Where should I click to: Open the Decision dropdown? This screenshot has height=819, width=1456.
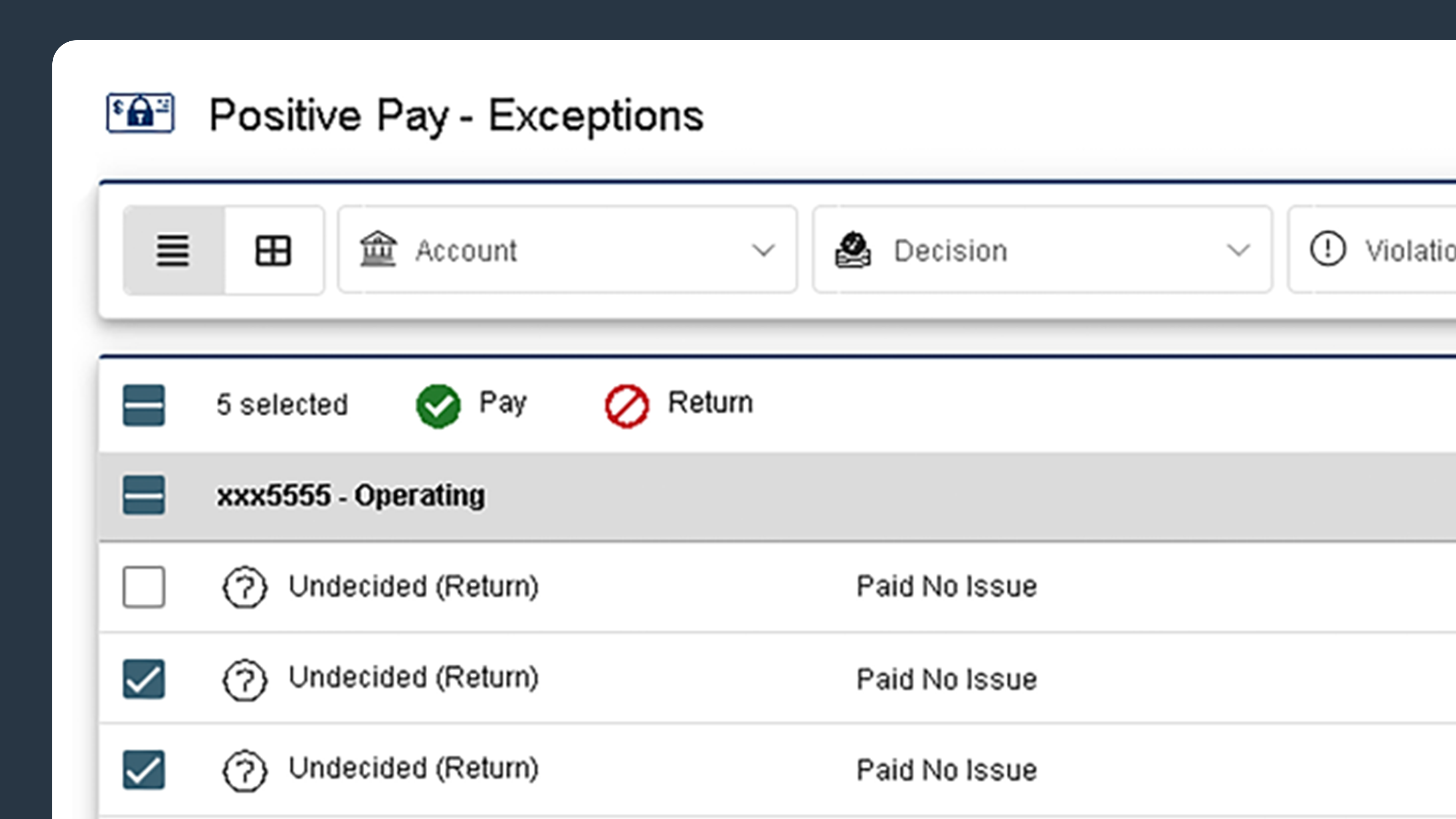coord(1042,250)
